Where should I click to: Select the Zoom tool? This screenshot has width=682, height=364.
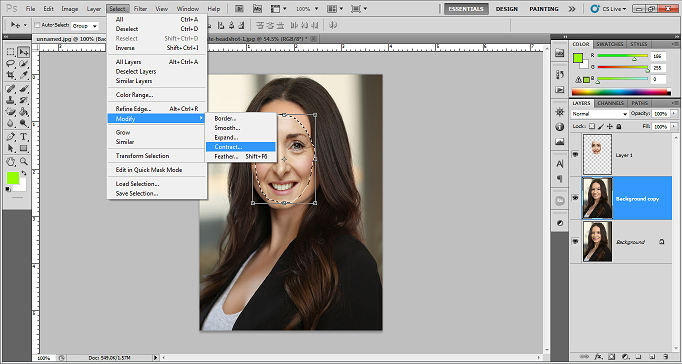[23, 162]
